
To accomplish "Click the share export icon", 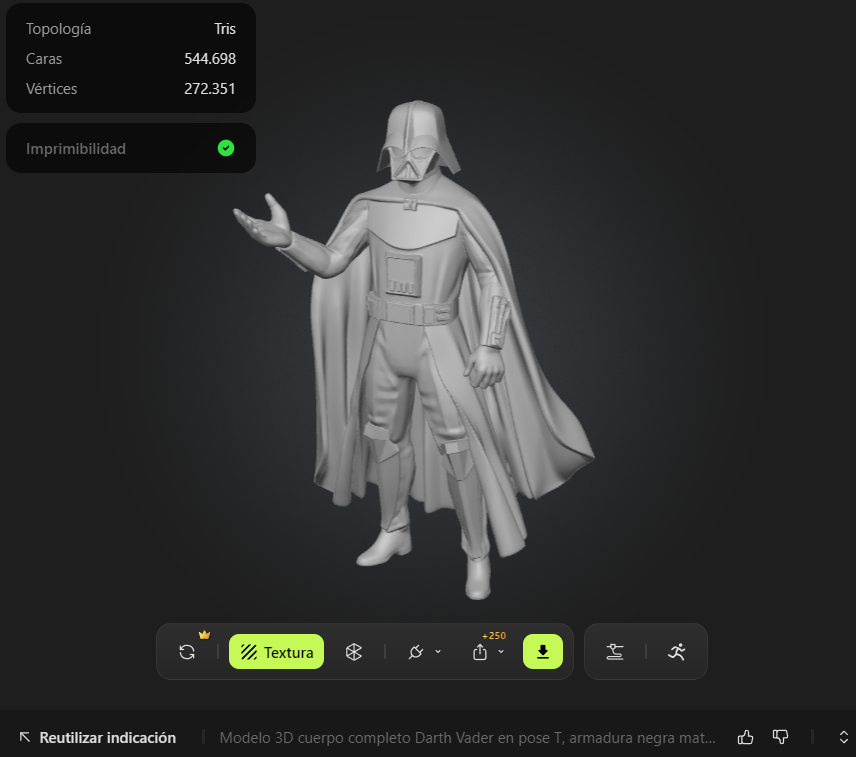I will coord(480,652).
